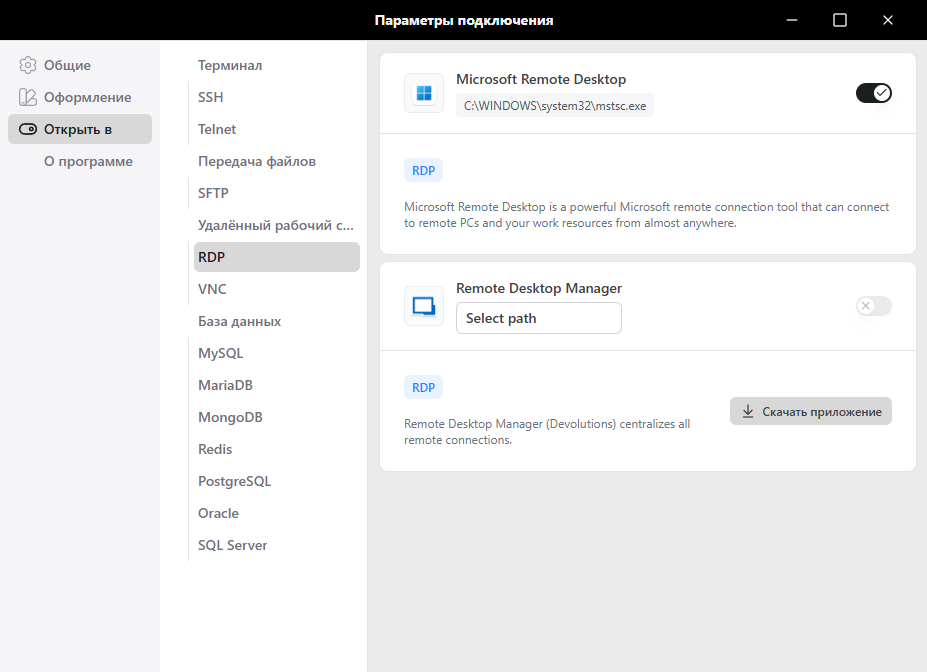Choose PostgreSQL in the protocol list

tap(277, 481)
